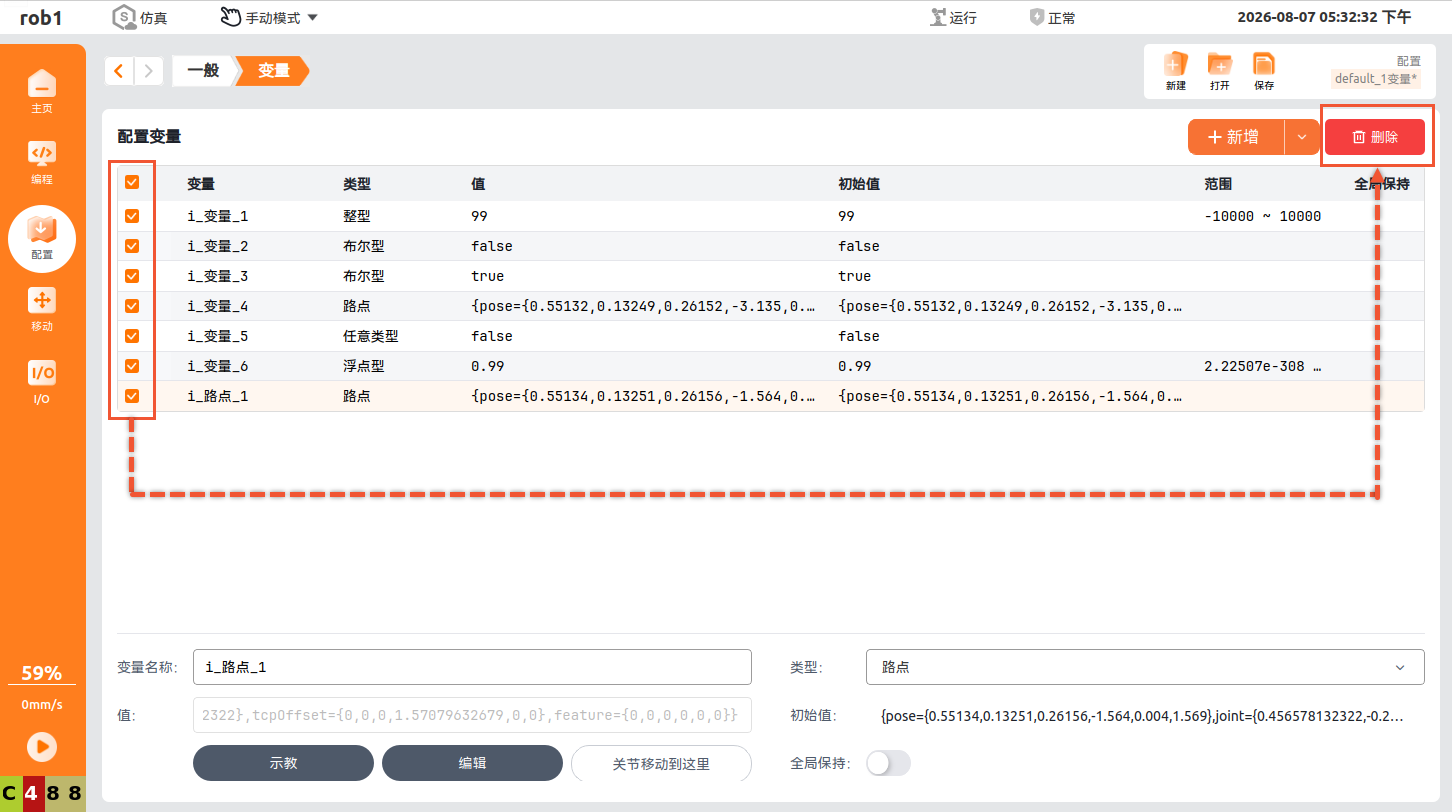The height and width of the screenshot is (812, 1452).
Task: Toggle the 全局保持 switch on
Action: 888,763
